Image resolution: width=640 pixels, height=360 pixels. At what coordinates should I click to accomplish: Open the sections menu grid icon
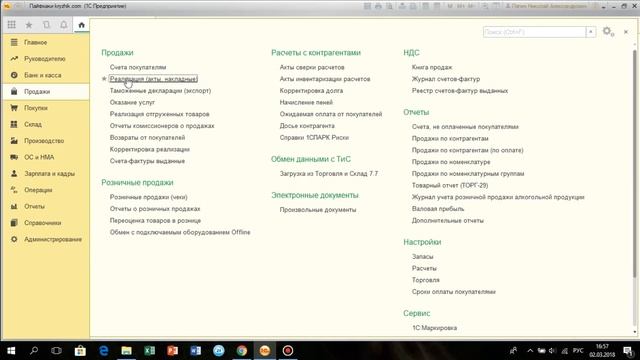click(x=11, y=25)
